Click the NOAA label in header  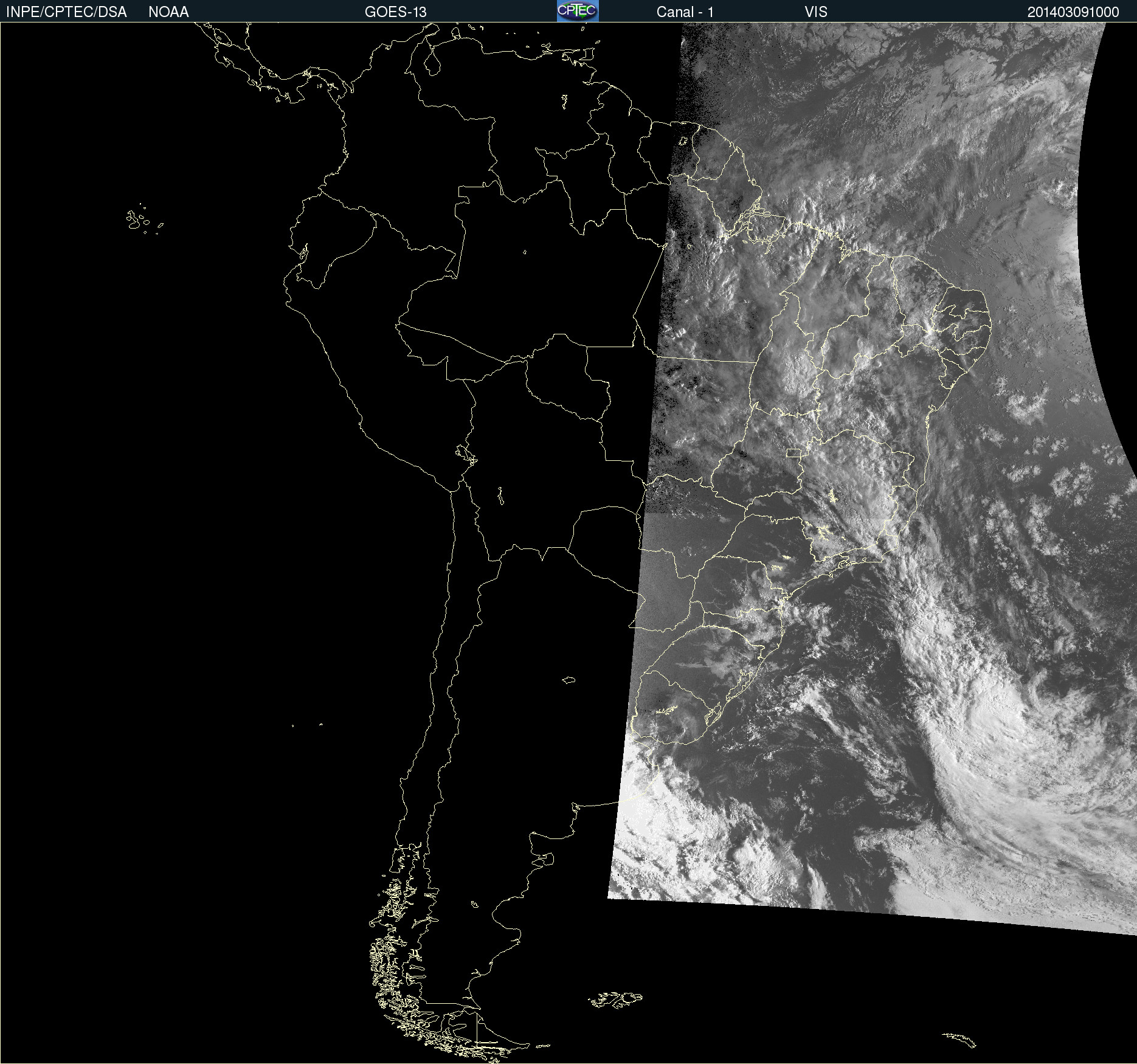pos(168,12)
